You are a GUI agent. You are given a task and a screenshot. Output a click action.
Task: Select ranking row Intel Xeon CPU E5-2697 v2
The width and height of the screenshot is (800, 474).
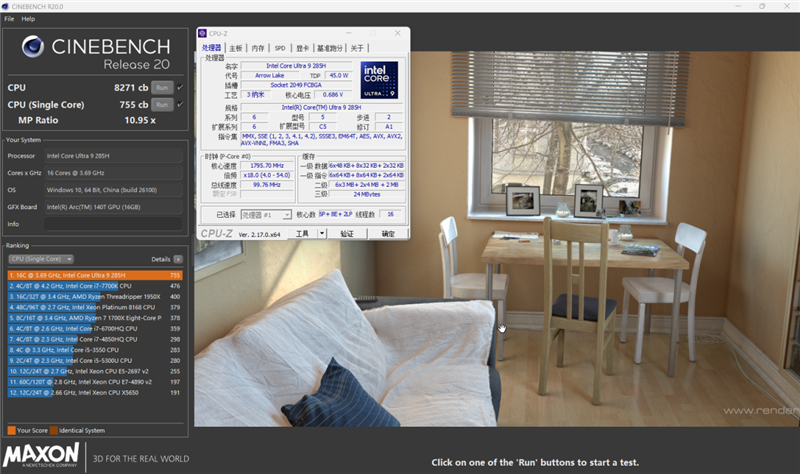[x=95, y=371]
